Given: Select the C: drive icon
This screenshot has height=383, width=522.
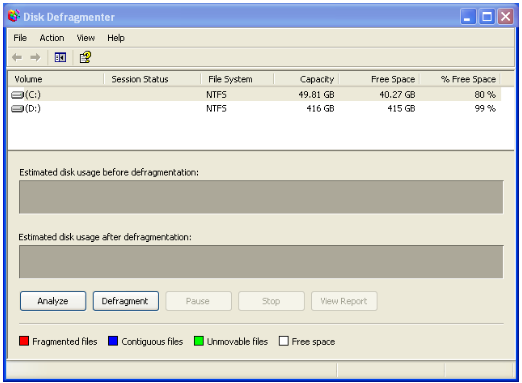Looking at the screenshot, I should [x=17, y=95].
